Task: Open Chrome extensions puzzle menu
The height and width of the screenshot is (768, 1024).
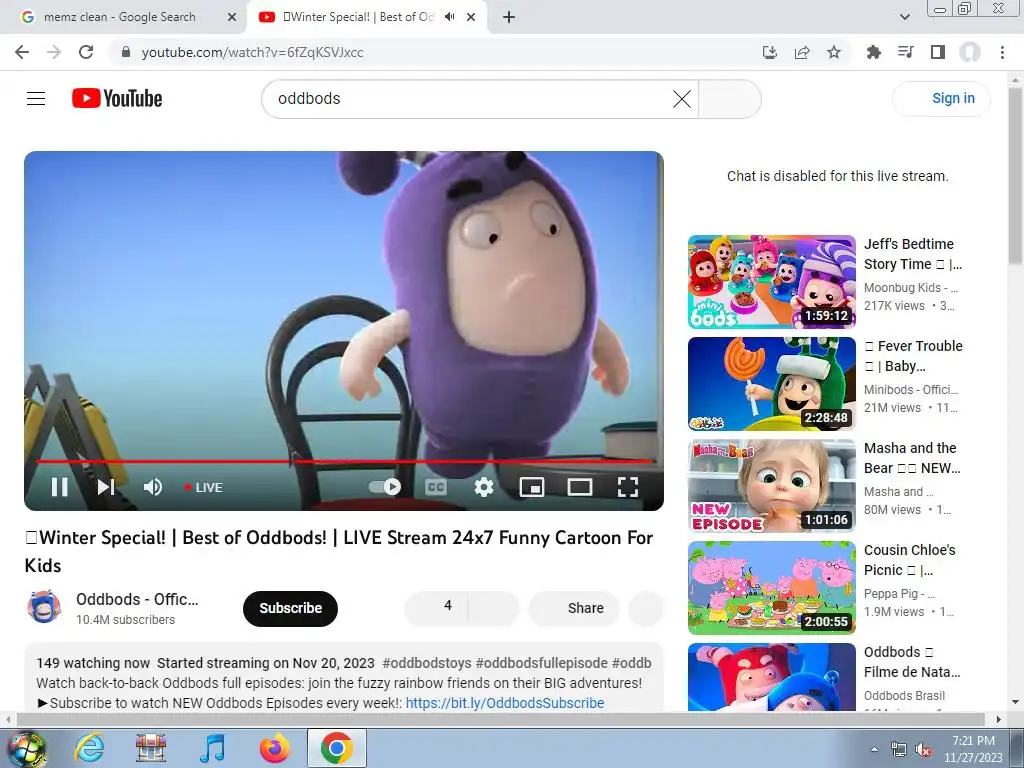Action: point(873,52)
